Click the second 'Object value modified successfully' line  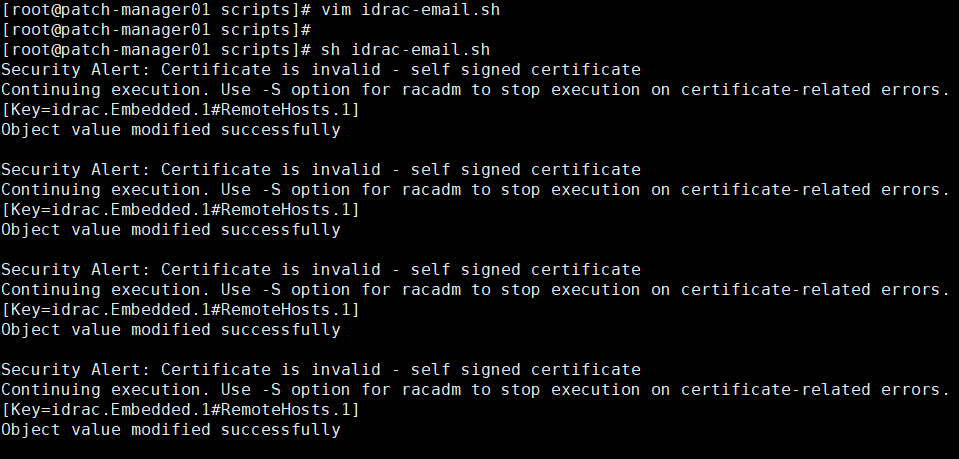point(171,230)
